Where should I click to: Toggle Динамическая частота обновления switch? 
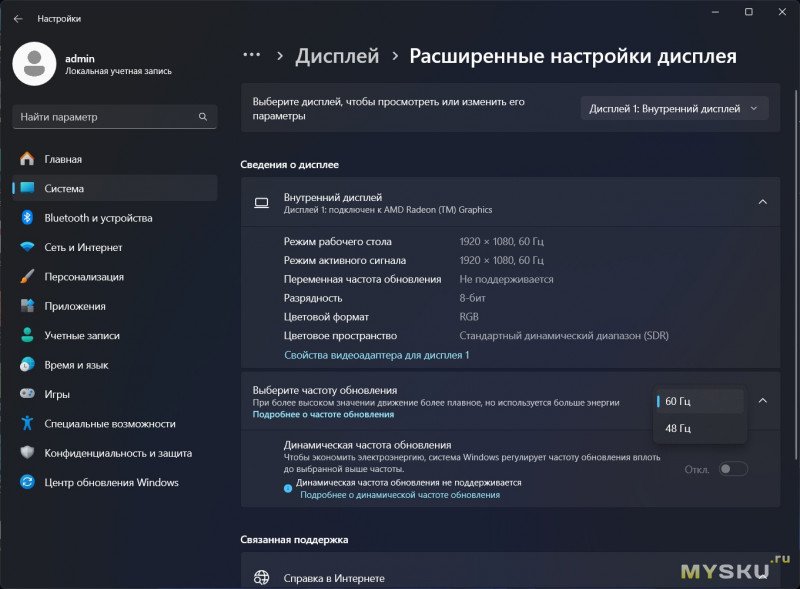coord(733,469)
